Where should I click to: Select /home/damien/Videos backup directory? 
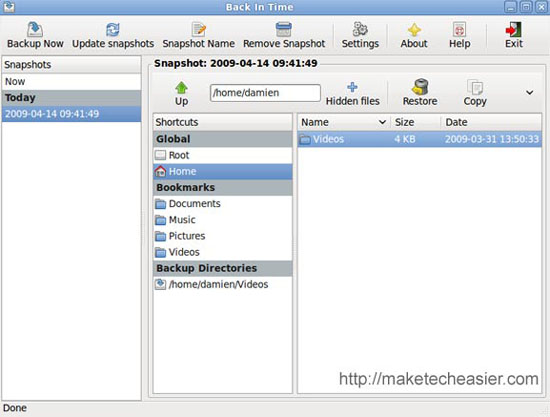click(222, 284)
